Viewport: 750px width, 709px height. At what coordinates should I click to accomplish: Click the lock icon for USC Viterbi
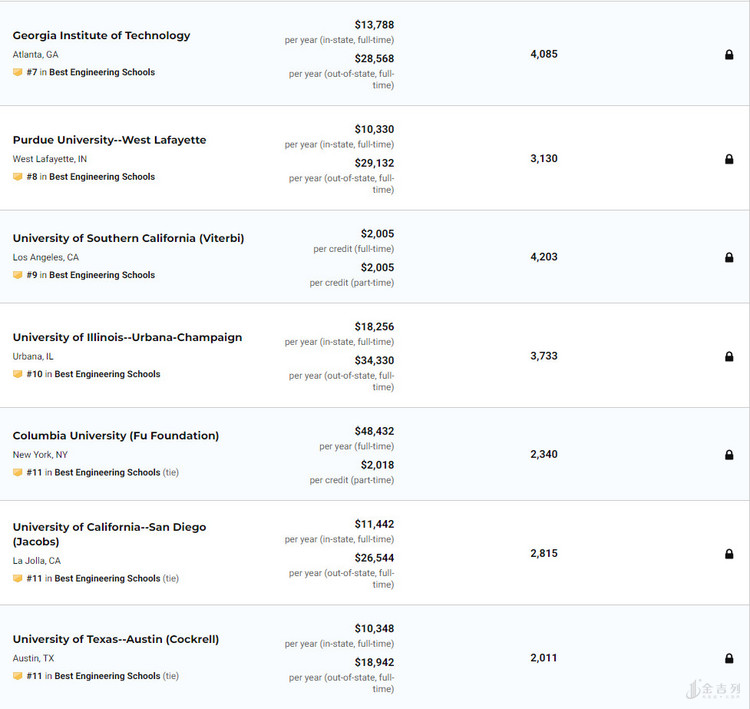729,257
